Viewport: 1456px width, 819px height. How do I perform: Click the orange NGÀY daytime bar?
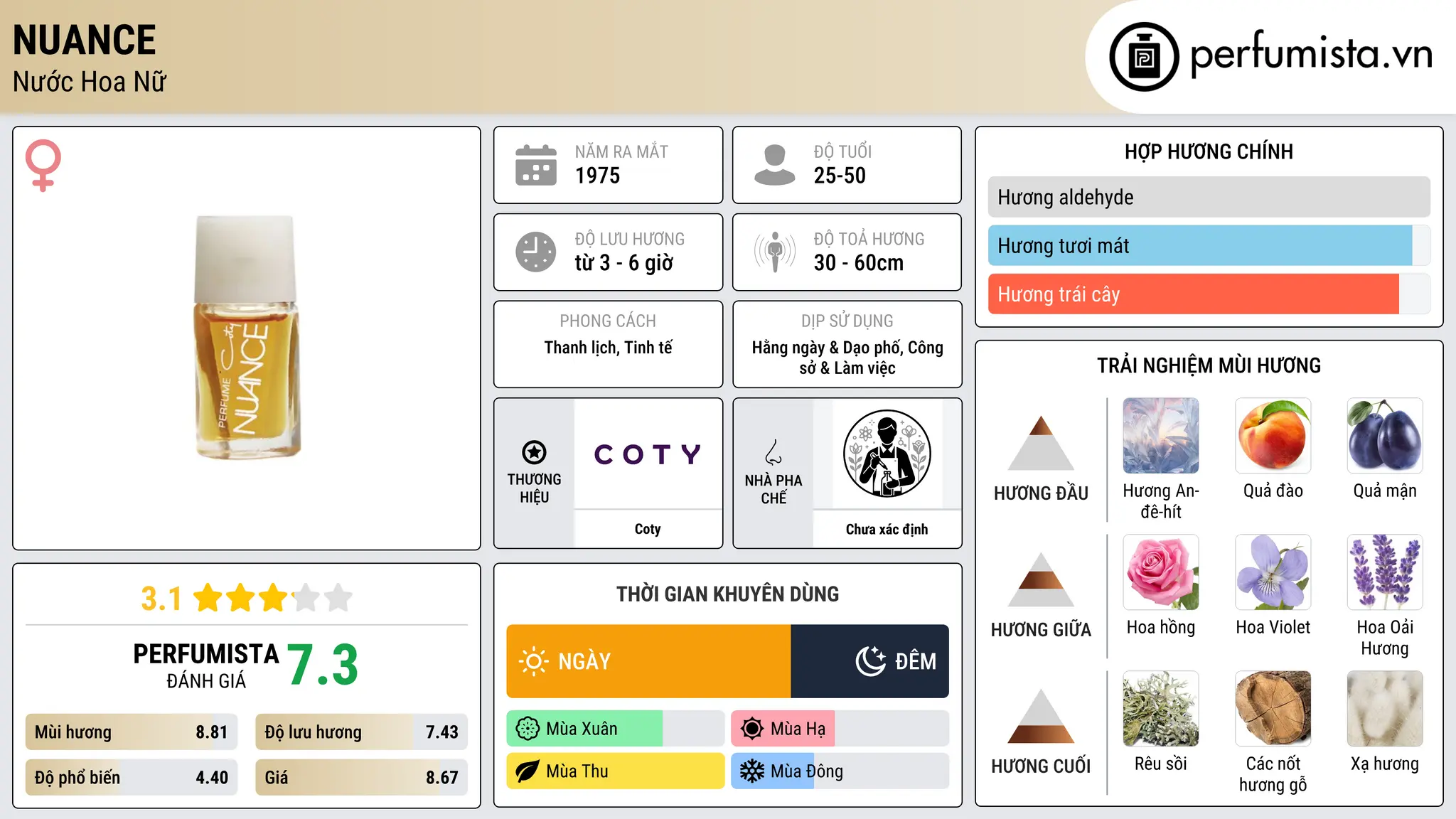point(649,661)
